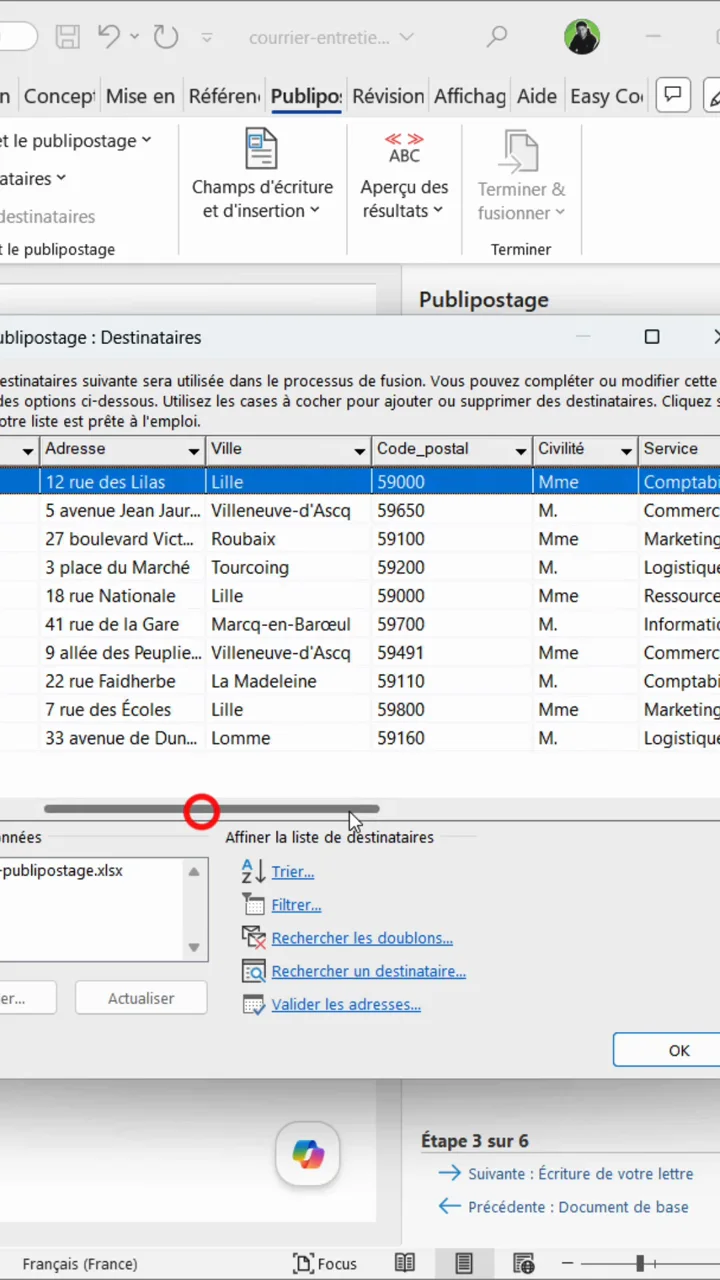Viewport: 720px width, 1280px height.
Task: Select the Publipostage ribbon tab
Action: click(x=306, y=96)
